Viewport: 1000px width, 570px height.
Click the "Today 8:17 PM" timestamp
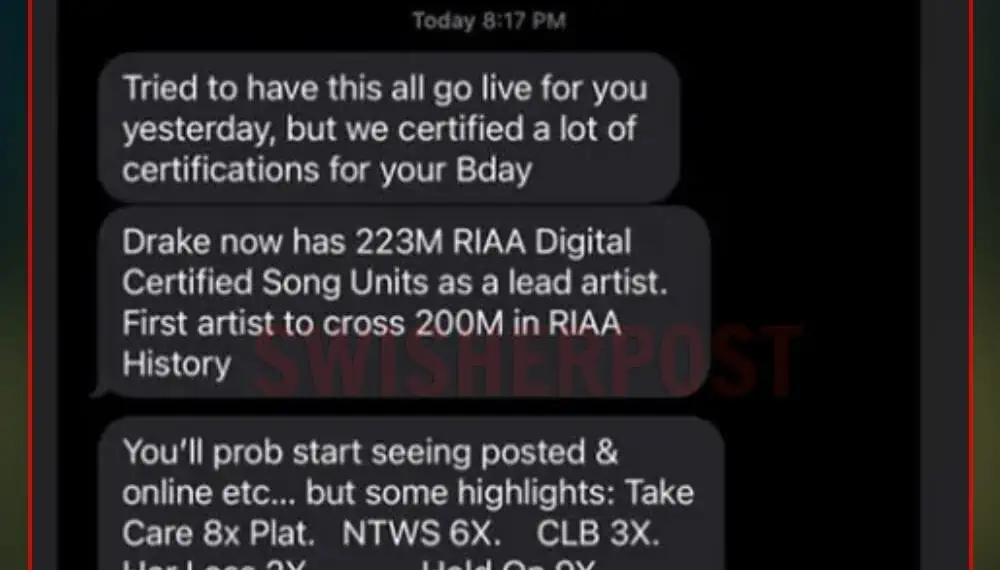pos(489,20)
